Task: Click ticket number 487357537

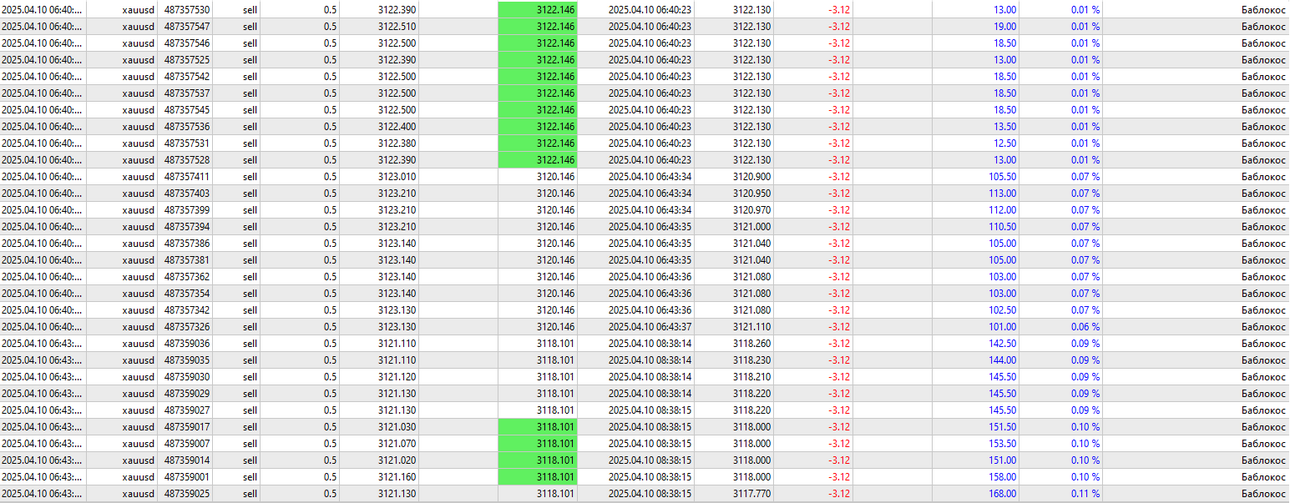Action: 187,93
